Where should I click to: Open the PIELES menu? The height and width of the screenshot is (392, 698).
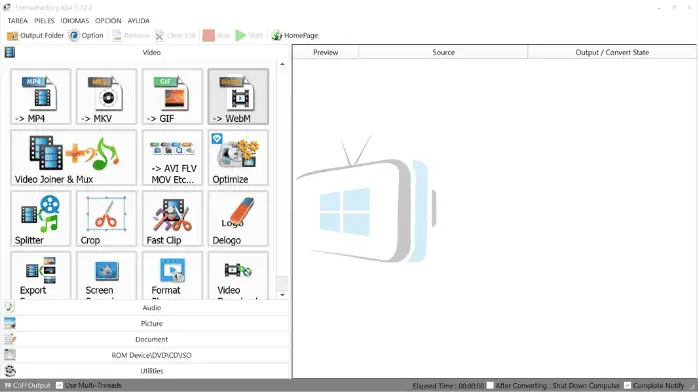coord(44,20)
